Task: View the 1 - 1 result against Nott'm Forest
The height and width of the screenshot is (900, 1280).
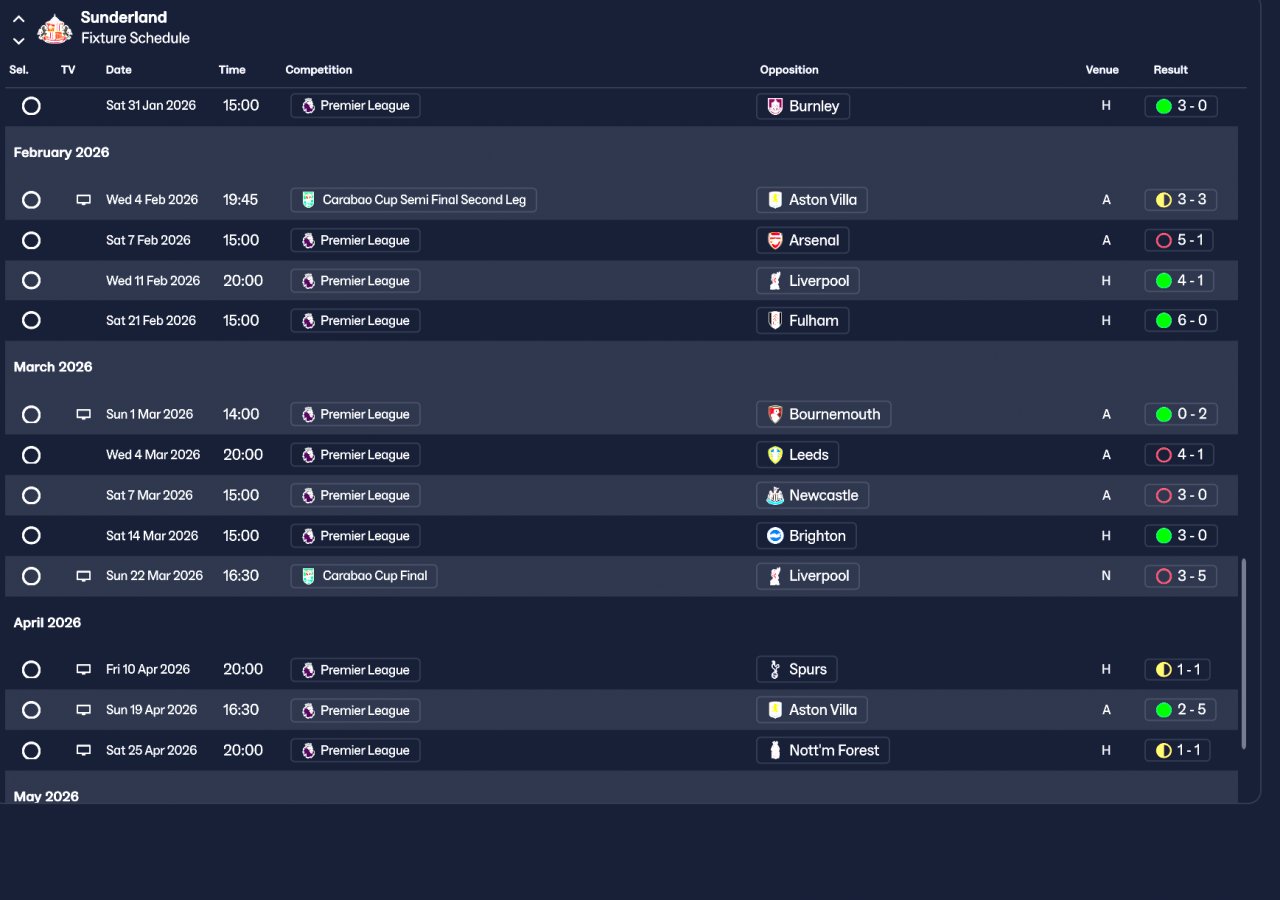Action: pos(1178,750)
